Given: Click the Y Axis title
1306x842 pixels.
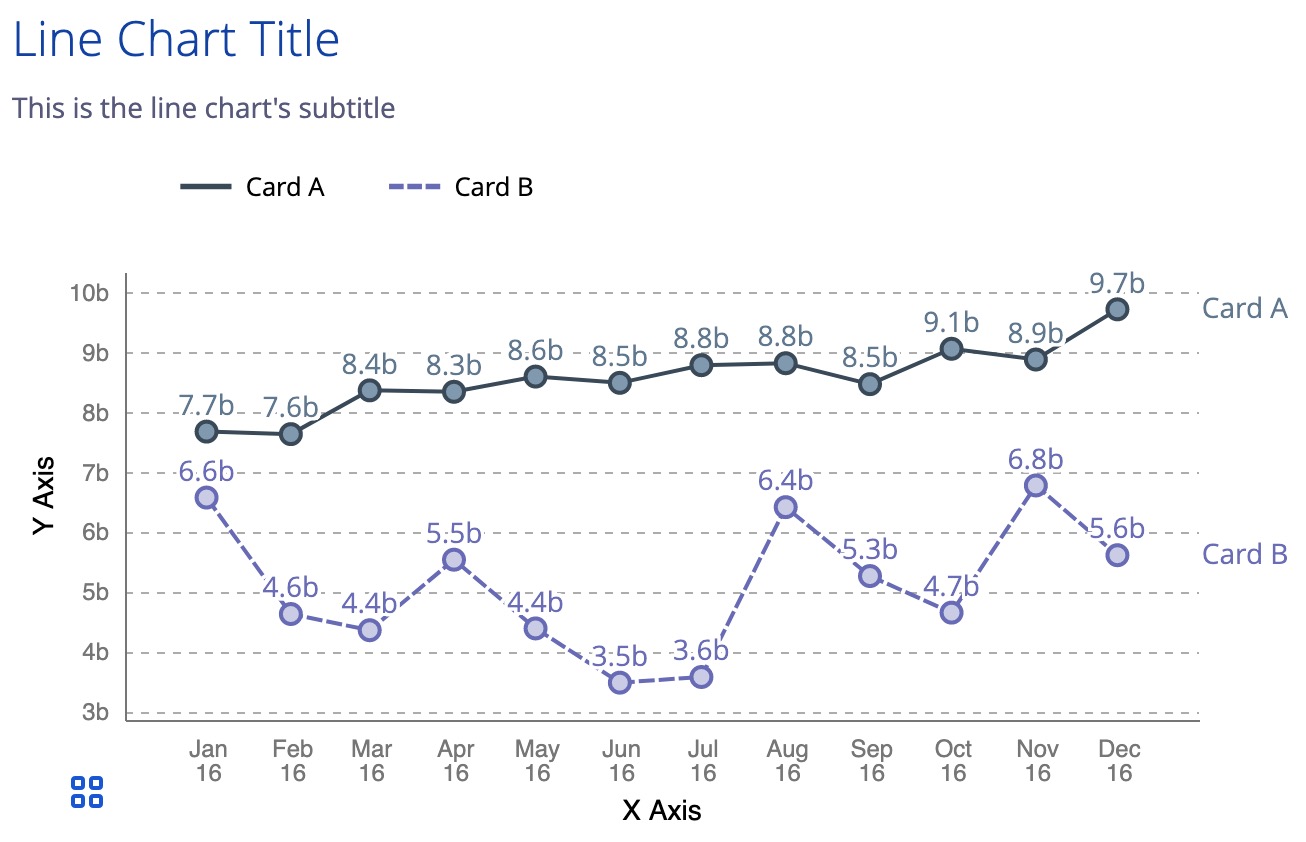Looking at the screenshot, I should coord(43,496).
